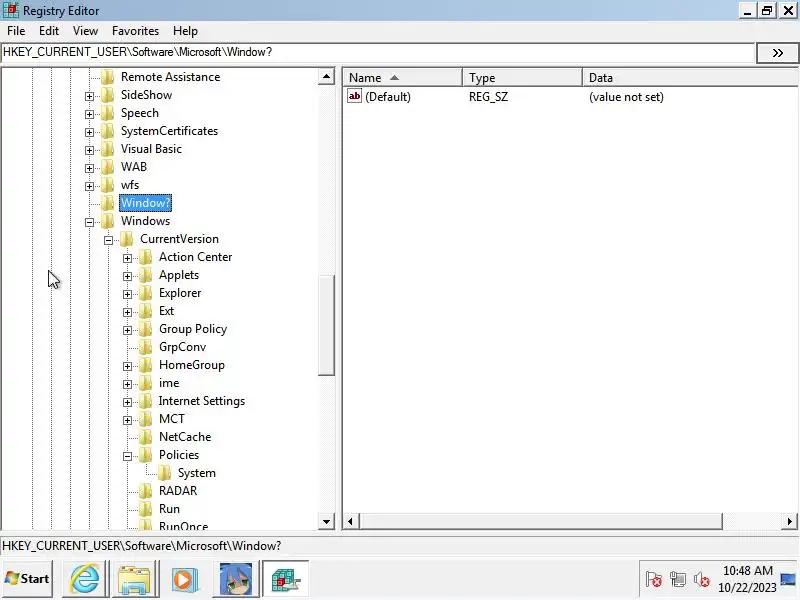Click the double-chevron button beside address bar
800x600 pixels.
tap(777, 53)
